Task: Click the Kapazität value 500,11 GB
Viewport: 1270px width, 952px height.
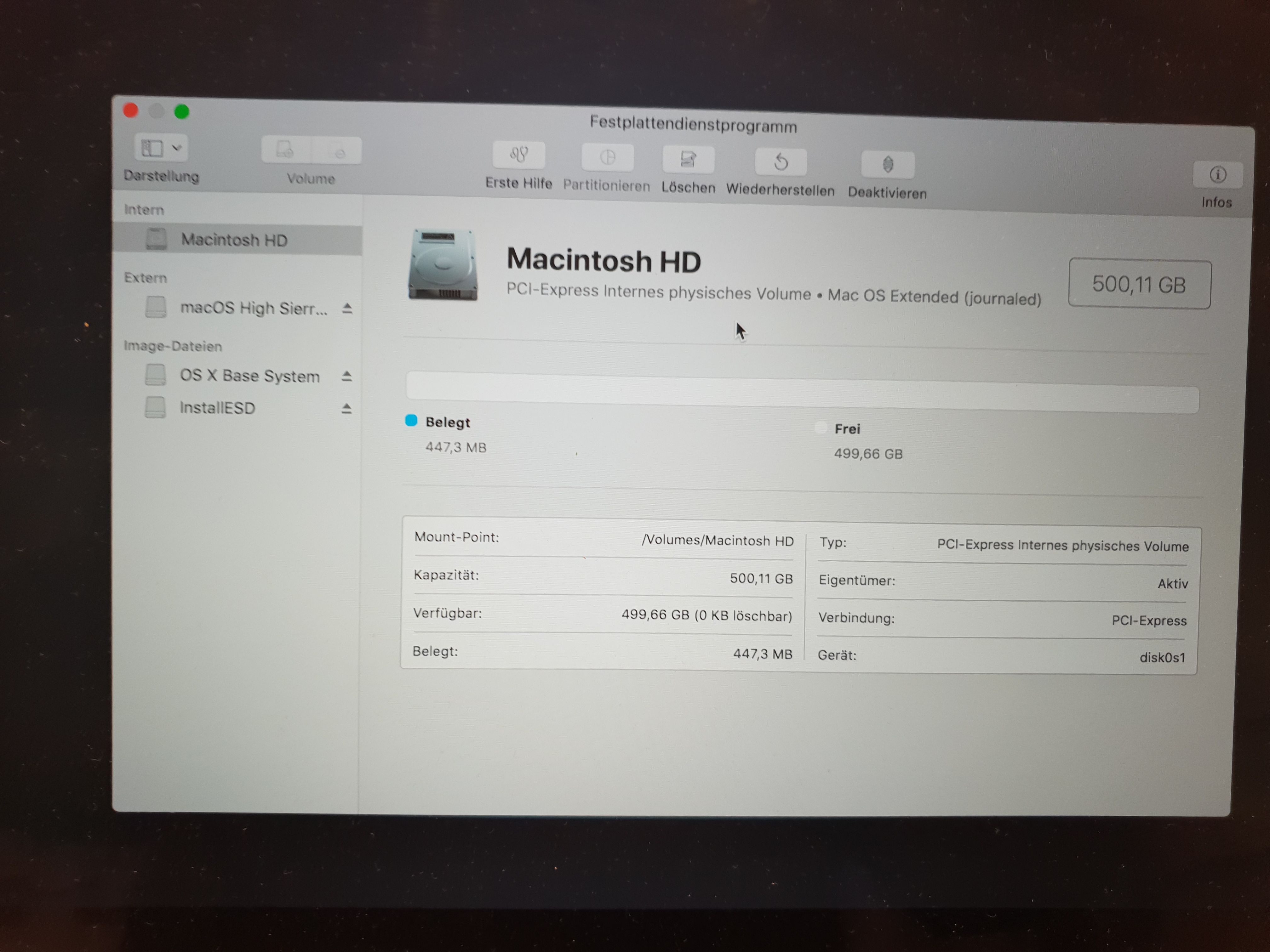Action: (761, 578)
